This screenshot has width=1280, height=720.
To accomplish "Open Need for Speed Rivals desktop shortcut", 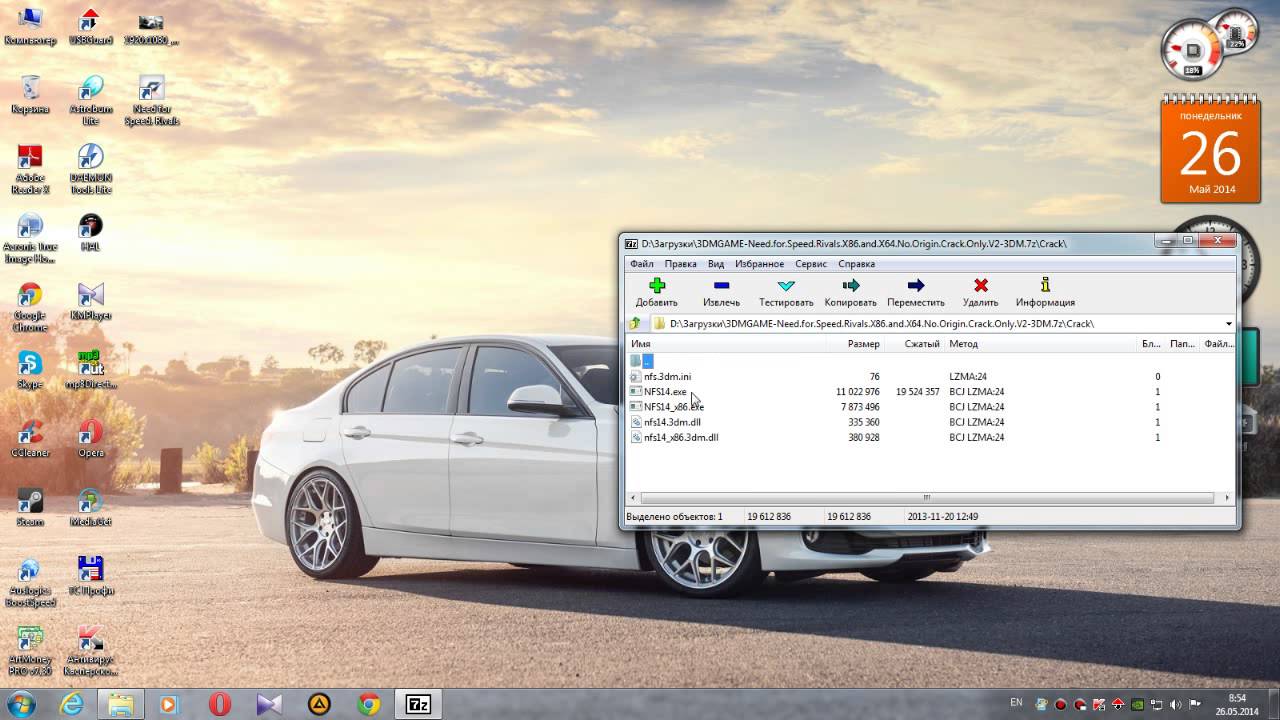I will click(152, 101).
